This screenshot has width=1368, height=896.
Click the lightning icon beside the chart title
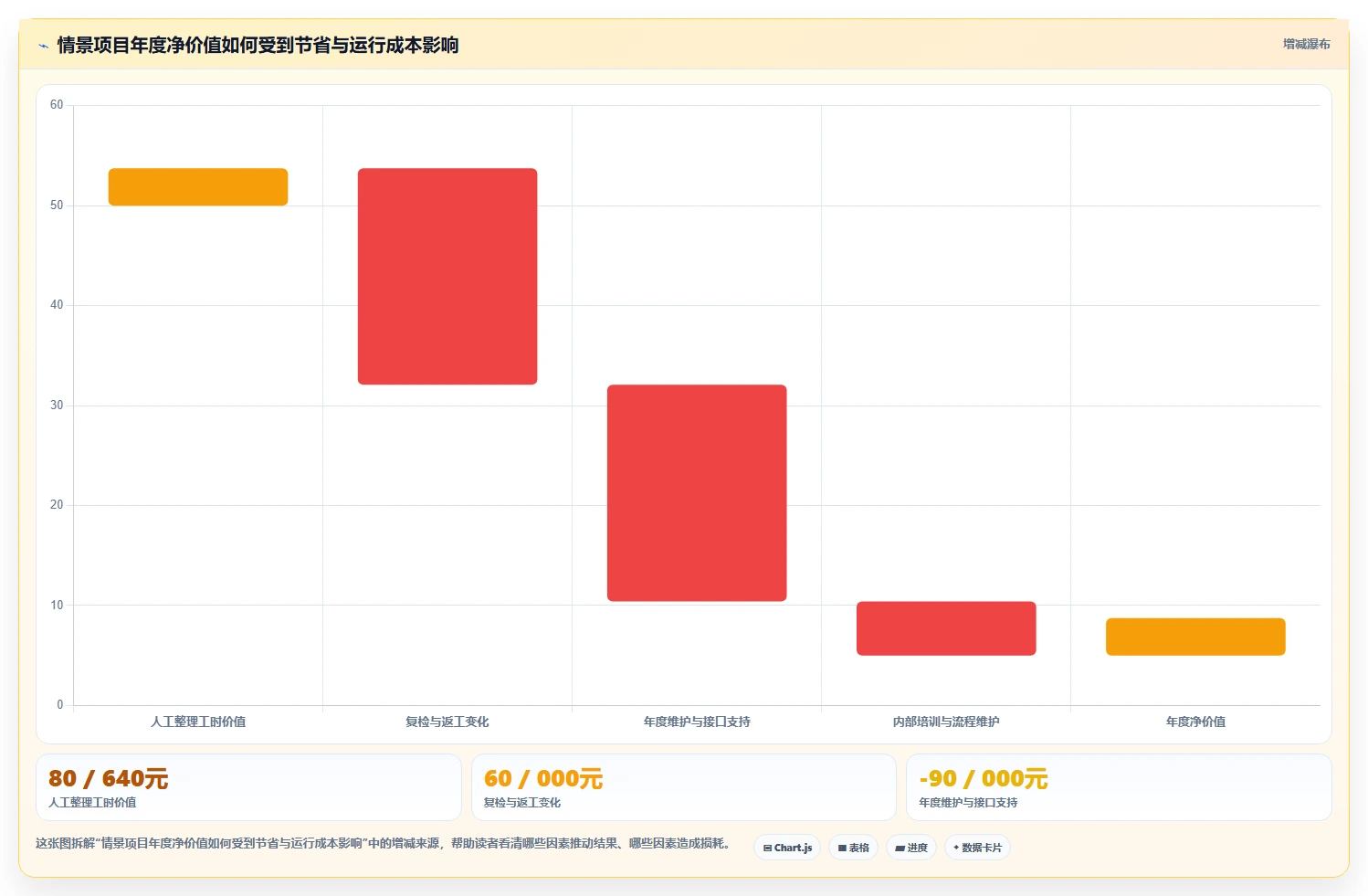pos(43,46)
